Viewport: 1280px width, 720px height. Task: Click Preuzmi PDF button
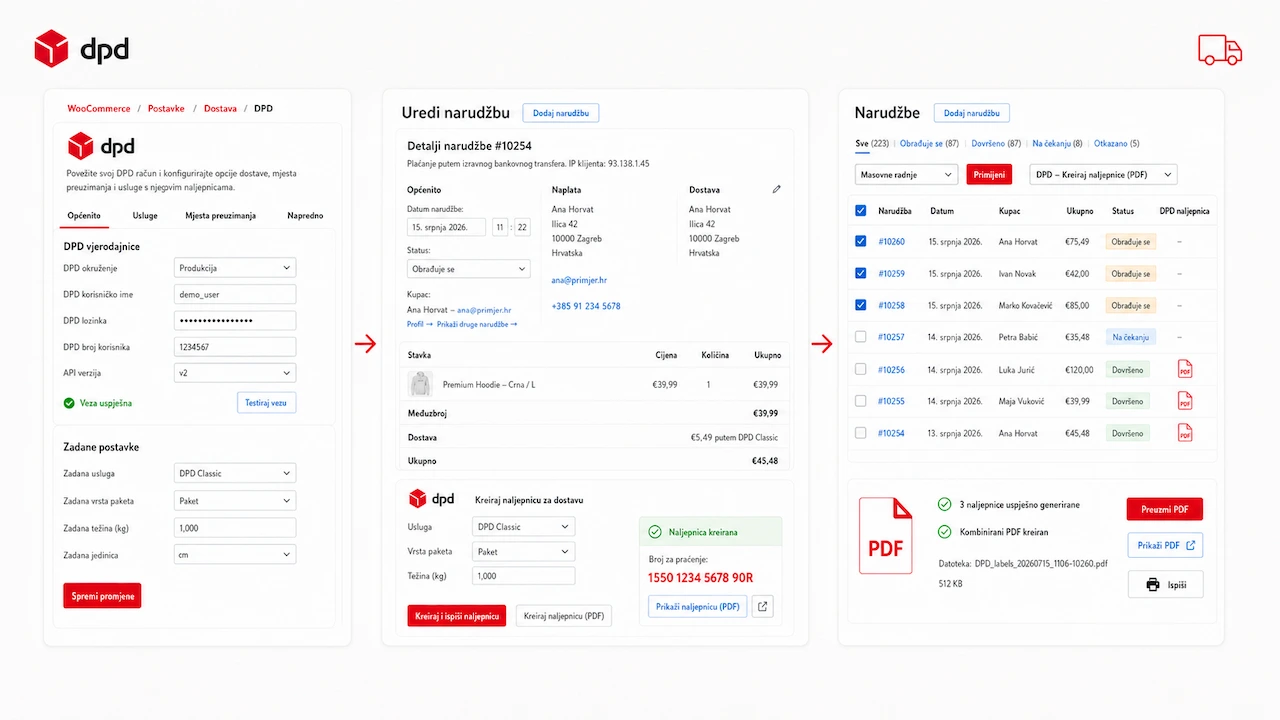[x=1165, y=509]
